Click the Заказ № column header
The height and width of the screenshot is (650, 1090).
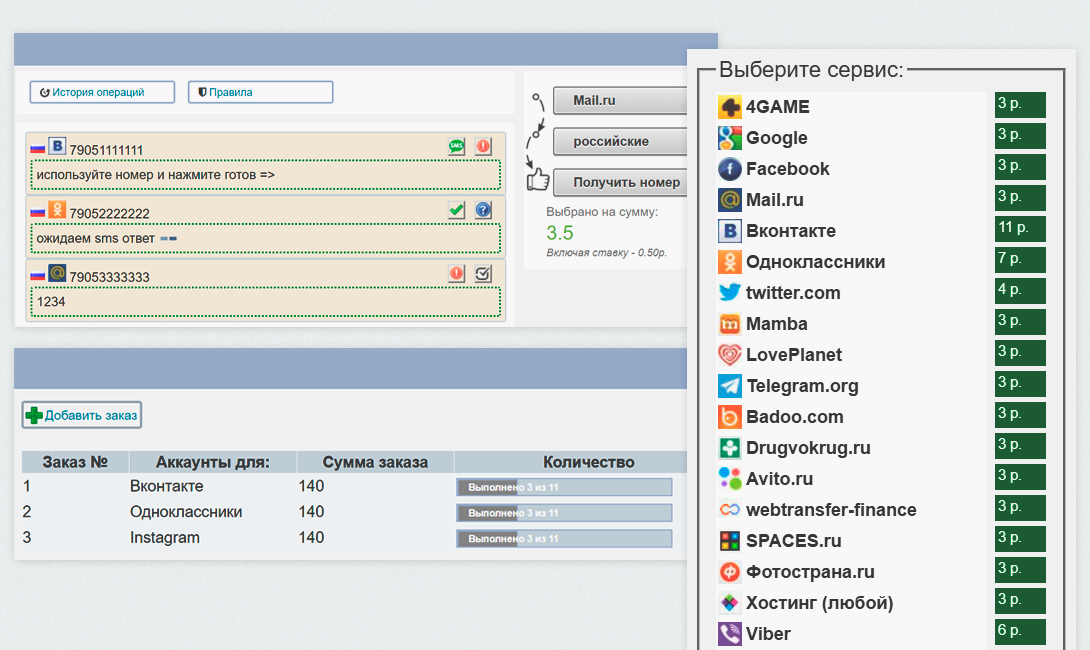(75, 462)
